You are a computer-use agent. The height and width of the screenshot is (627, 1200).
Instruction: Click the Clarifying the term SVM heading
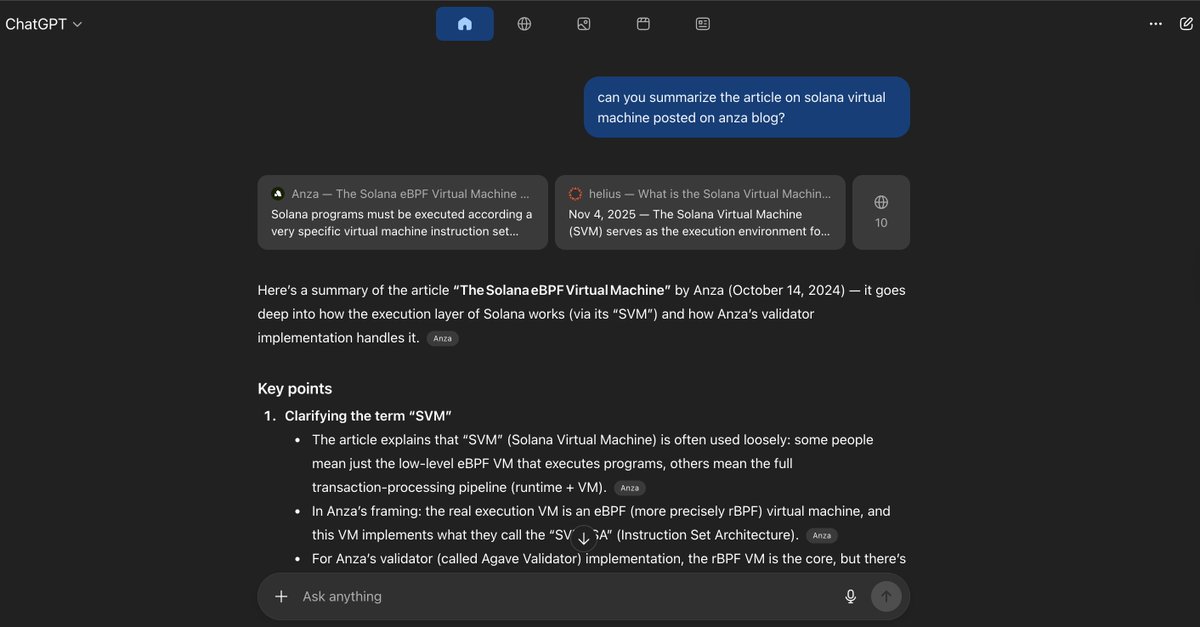pos(368,416)
